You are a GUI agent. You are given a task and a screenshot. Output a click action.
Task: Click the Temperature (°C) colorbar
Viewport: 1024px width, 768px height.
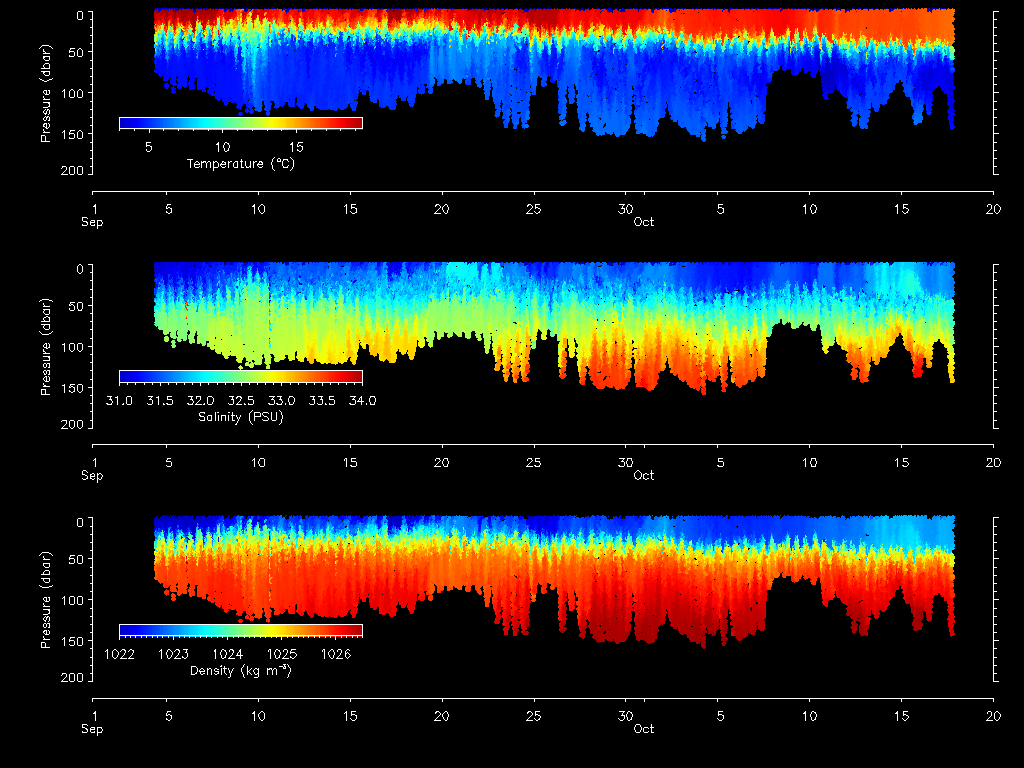[240, 123]
